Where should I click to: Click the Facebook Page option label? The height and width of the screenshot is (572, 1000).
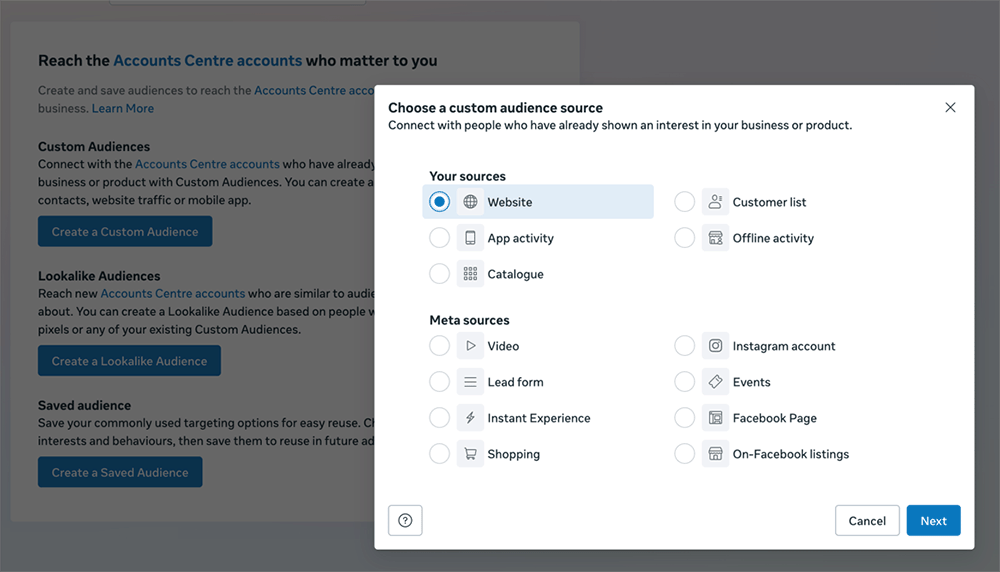coord(775,418)
